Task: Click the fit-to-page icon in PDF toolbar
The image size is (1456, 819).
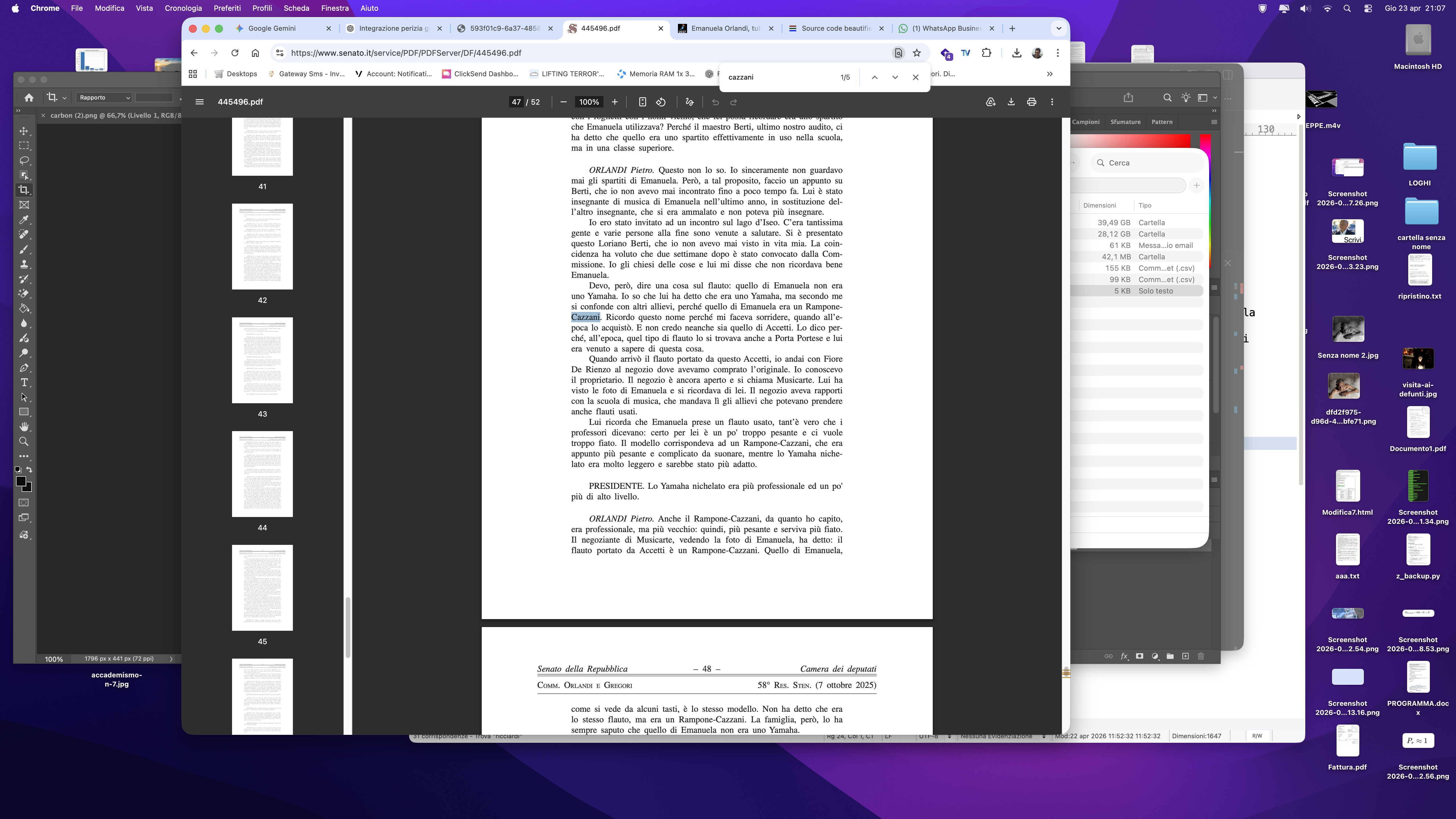Action: (642, 102)
